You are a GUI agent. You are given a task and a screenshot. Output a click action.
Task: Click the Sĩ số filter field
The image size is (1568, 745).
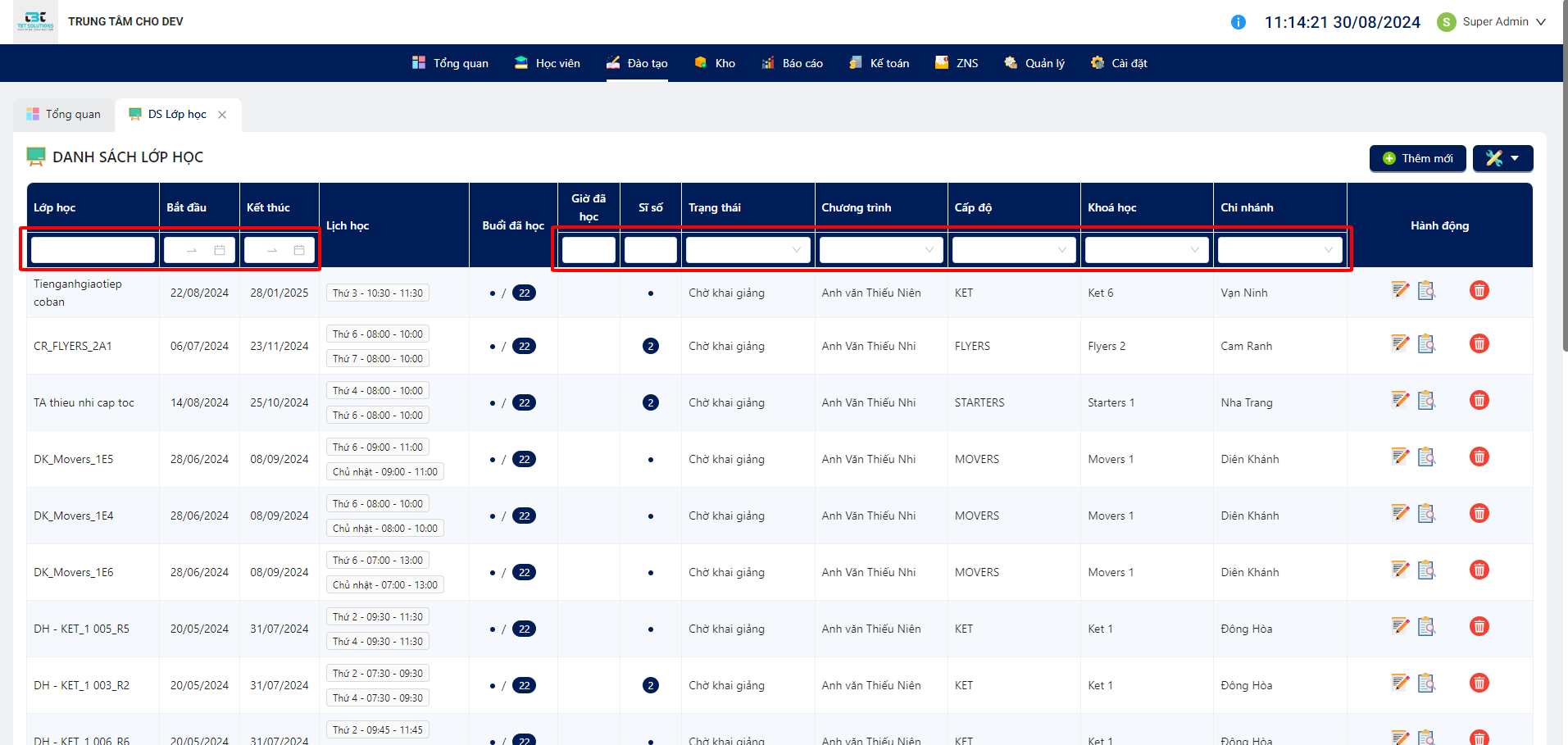tap(651, 250)
